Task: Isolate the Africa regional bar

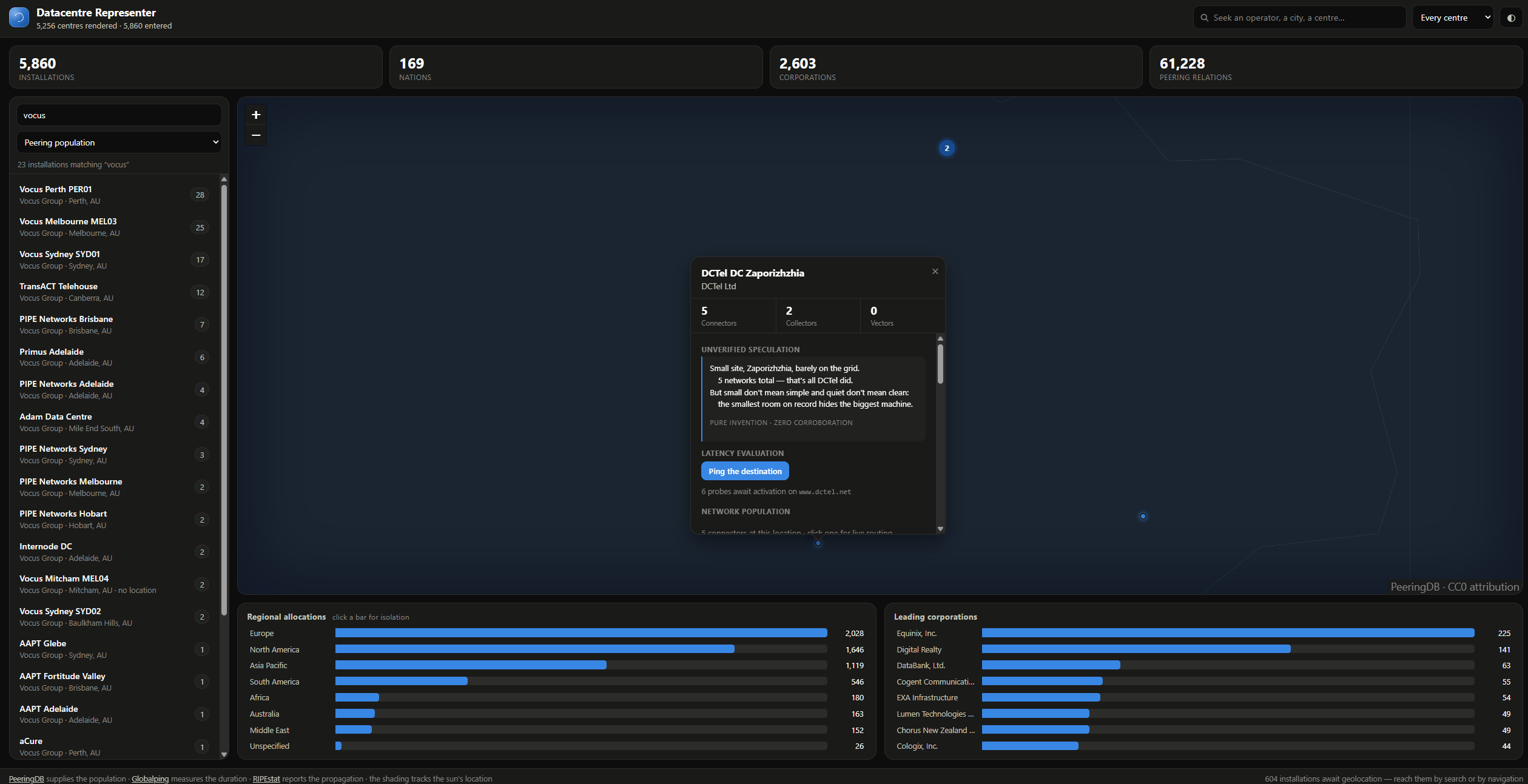Action: click(556, 698)
